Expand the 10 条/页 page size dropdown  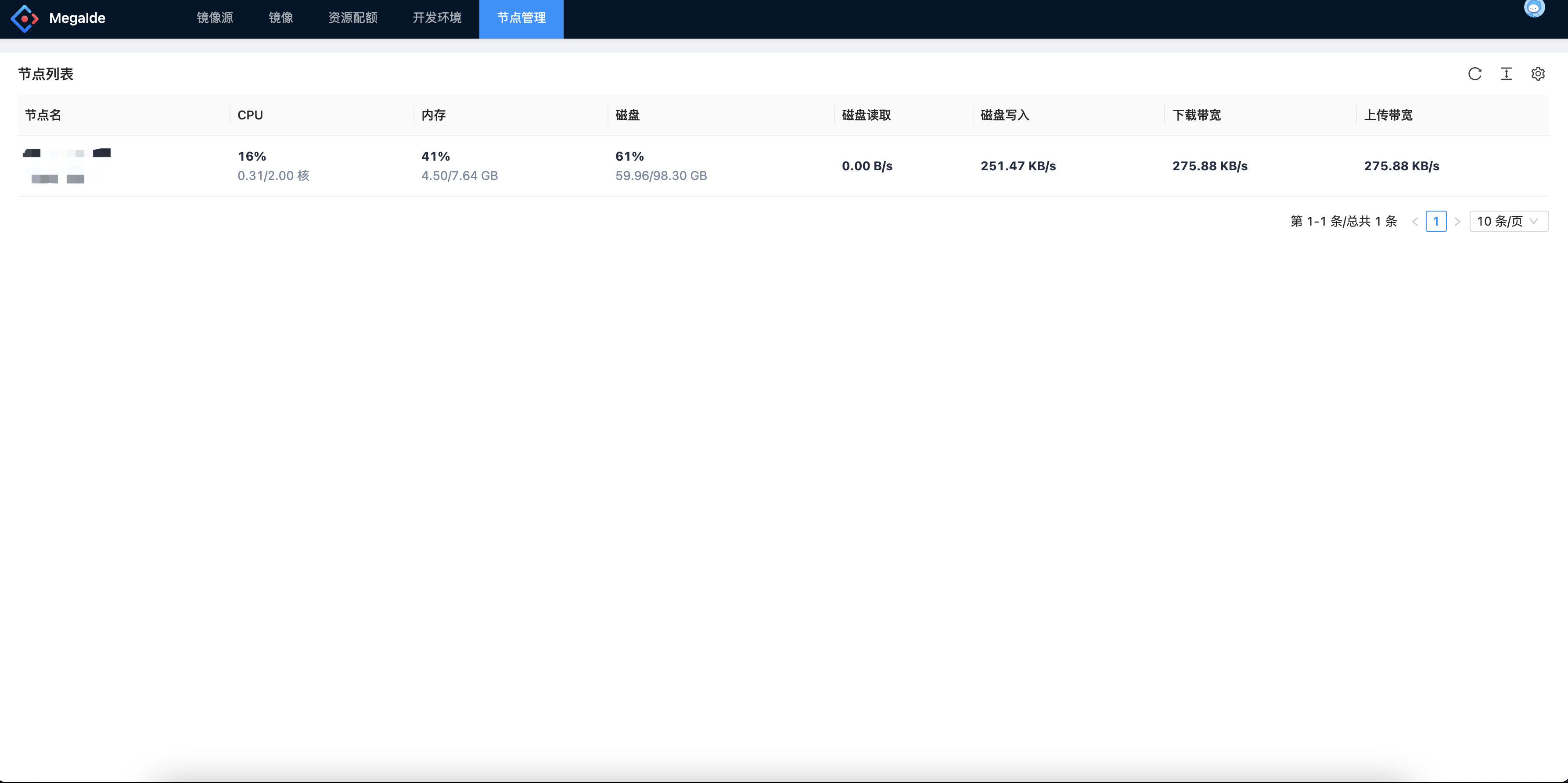pyautogui.click(x=1508, y=222)
